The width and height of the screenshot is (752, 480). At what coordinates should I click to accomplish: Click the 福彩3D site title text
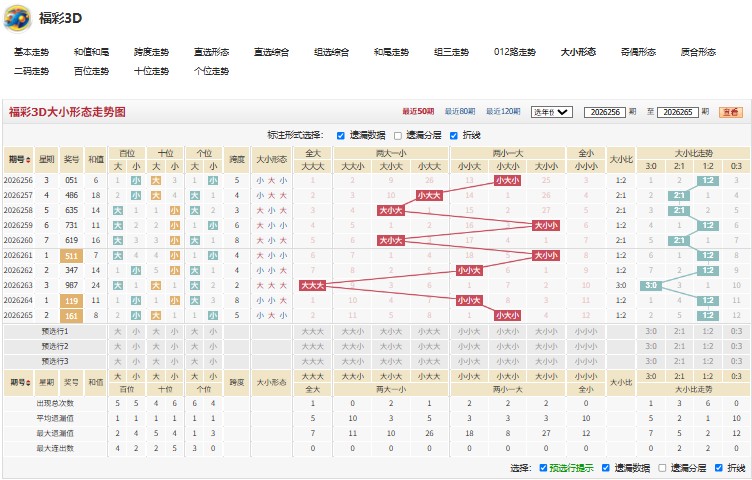[x=60, y=18]
